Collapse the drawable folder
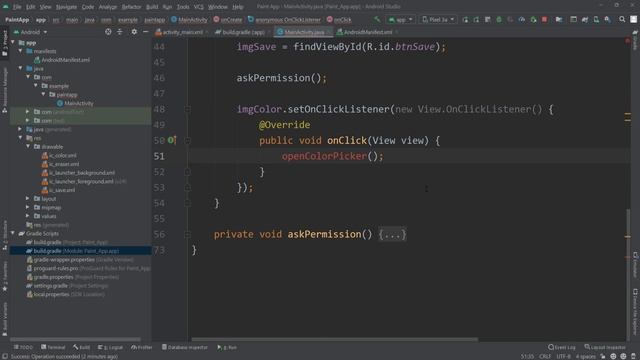This screenshot has height=360, width=640. pos(28,147)
